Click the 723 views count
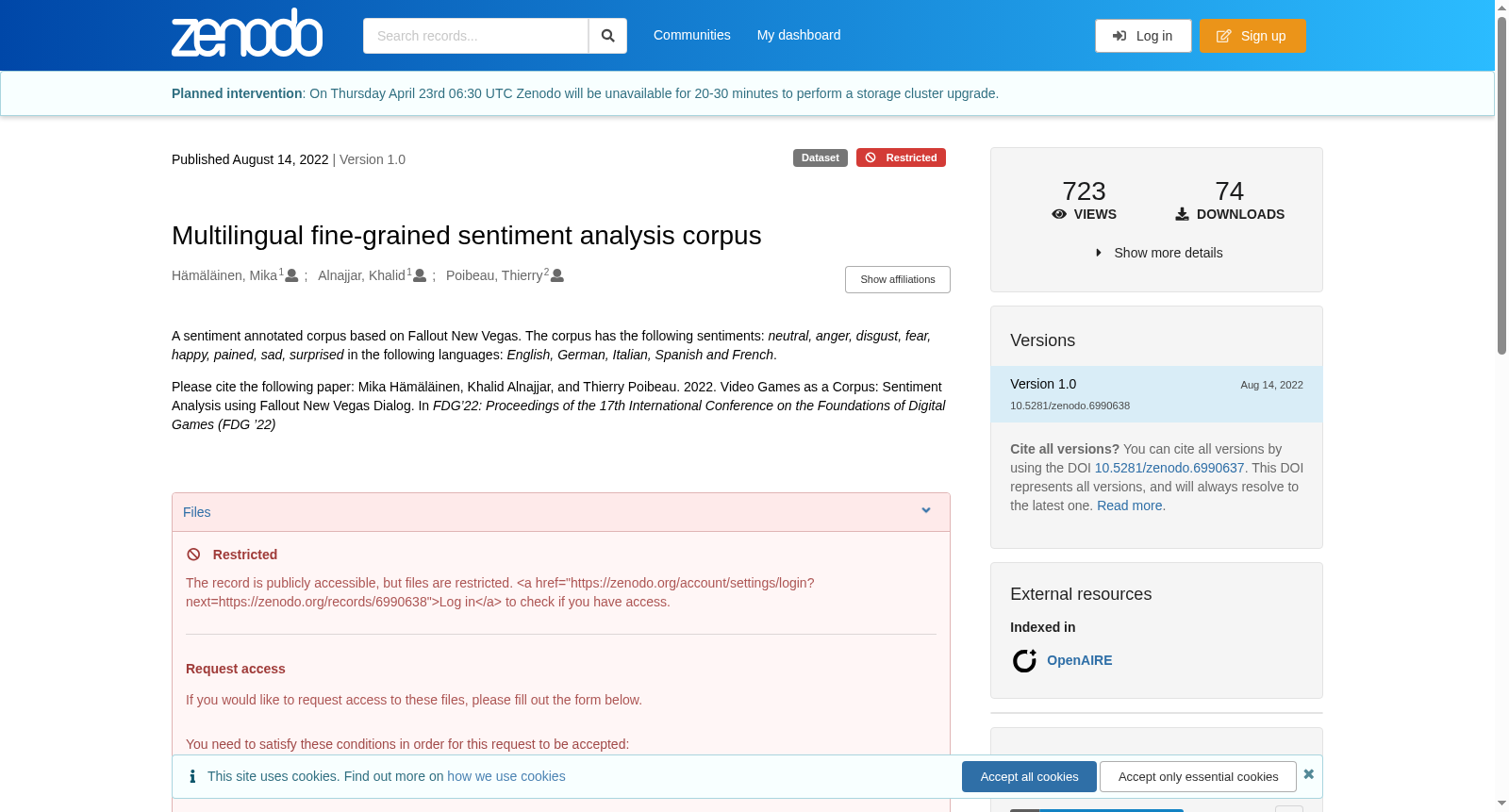 coord(1084,191)
